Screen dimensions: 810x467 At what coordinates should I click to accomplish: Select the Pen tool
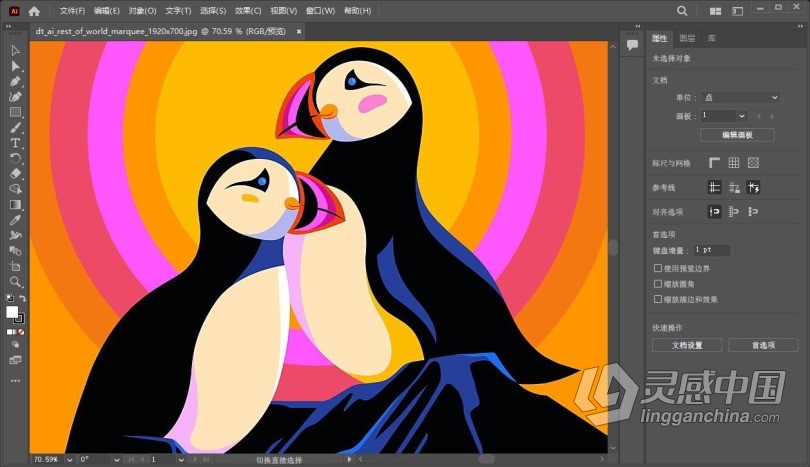coord(15,82)
